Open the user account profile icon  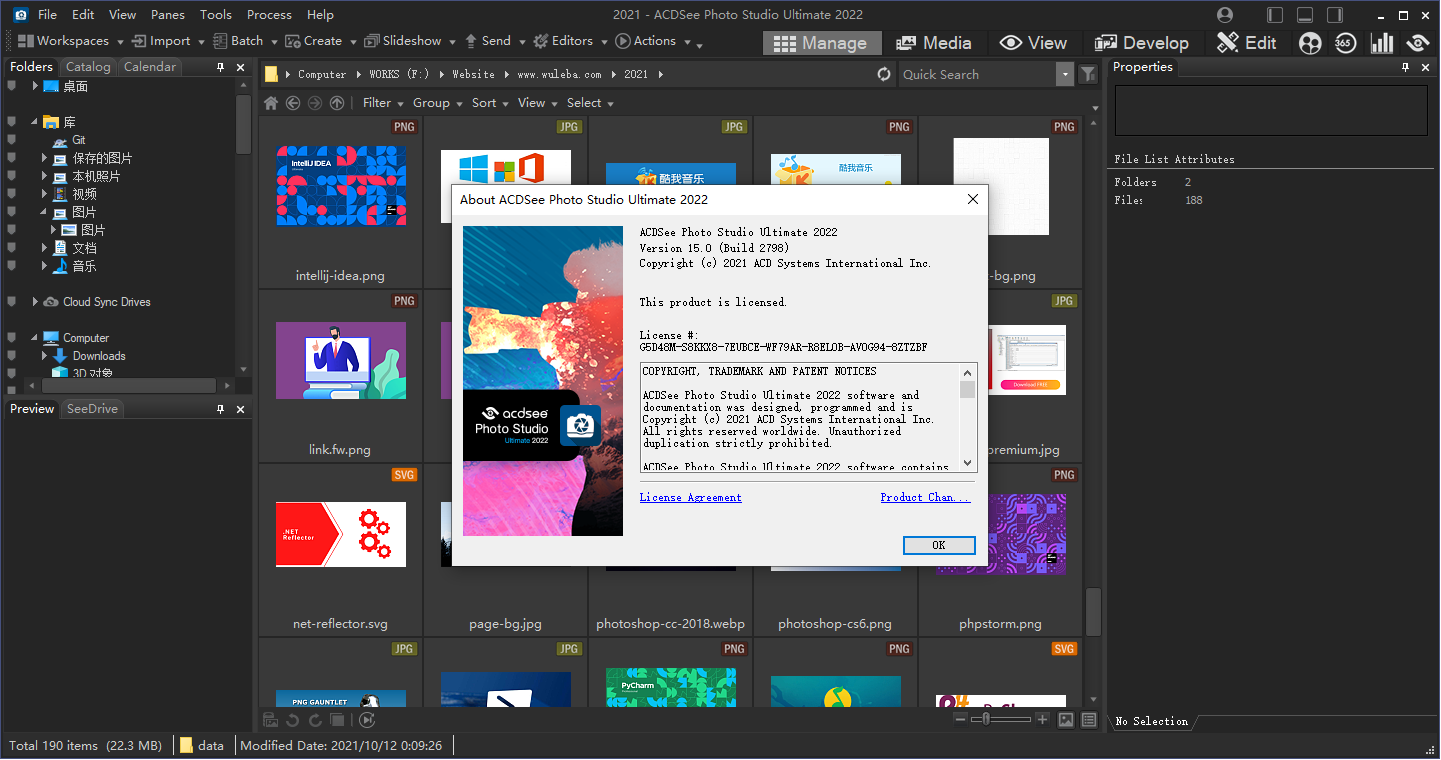1225,15
